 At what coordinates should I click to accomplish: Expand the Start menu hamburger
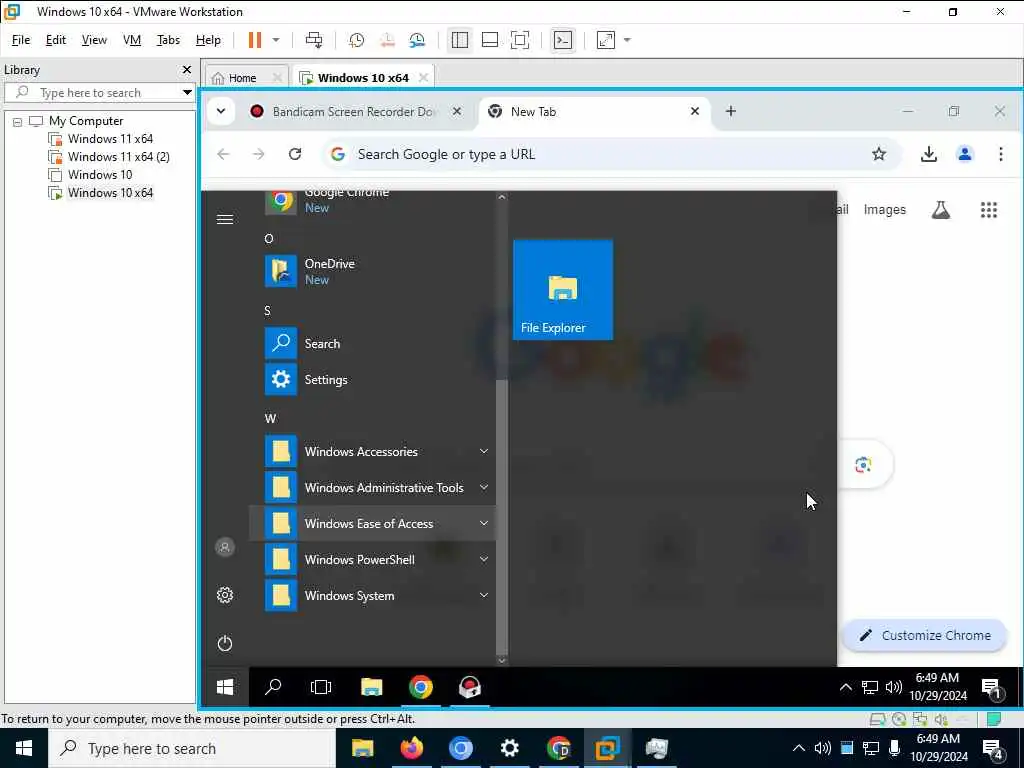click(225, 219)
